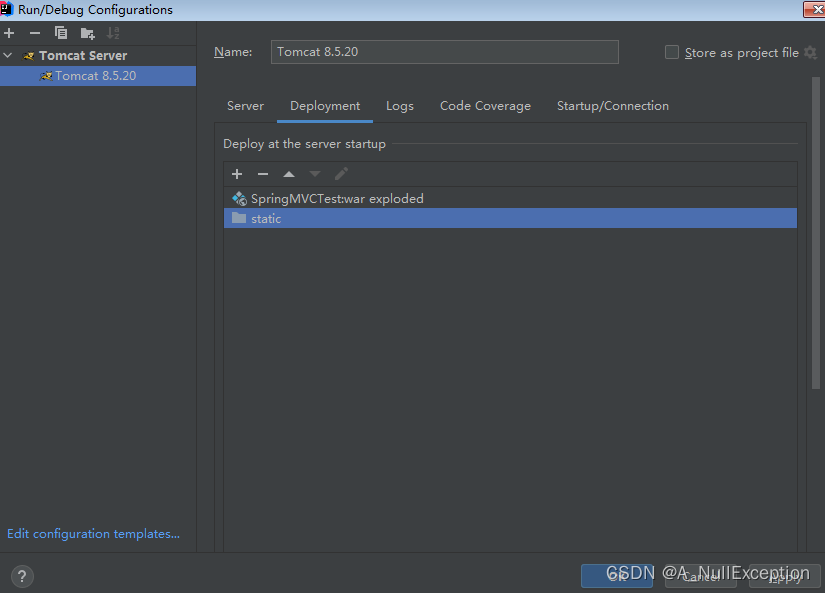Image resolution: width=825 pixels, height=593 pixels.
Task: Add a new run configuration
Action: [9, 33]
